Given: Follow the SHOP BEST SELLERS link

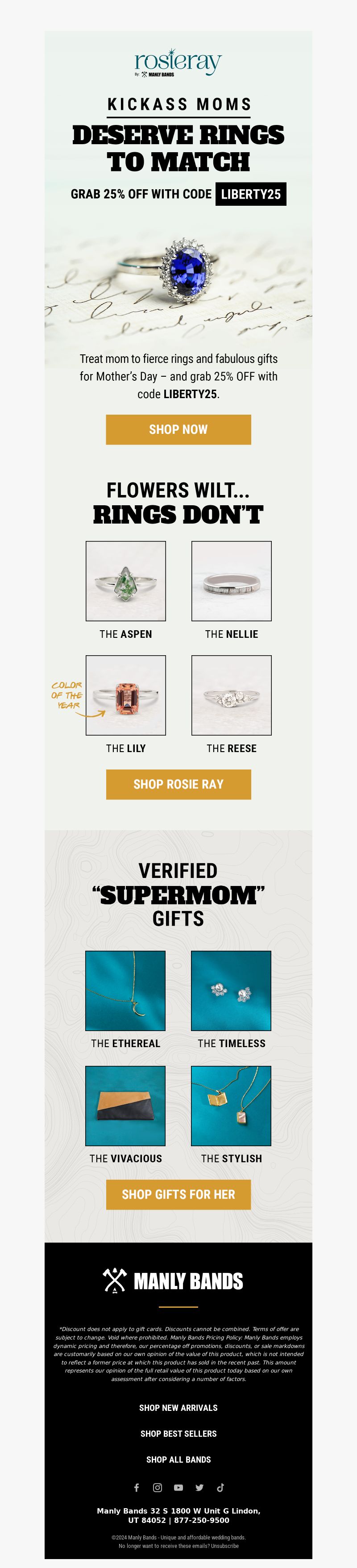Looking at the screenshot, I should [x=178, y=1434].
